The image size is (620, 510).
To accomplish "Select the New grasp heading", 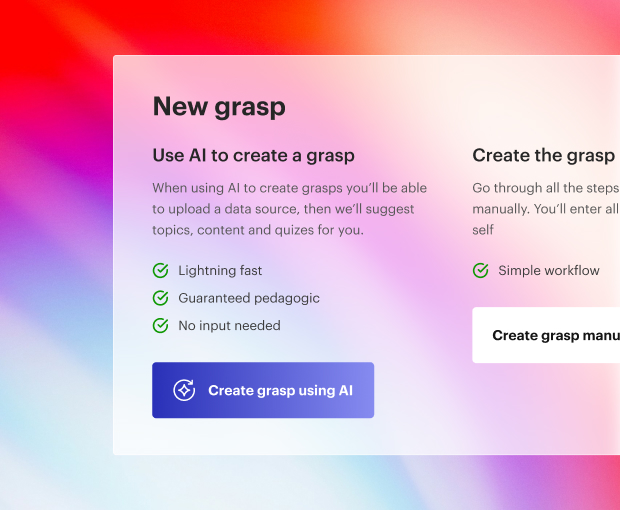I will pyautogui.click(x=219, y=107).
